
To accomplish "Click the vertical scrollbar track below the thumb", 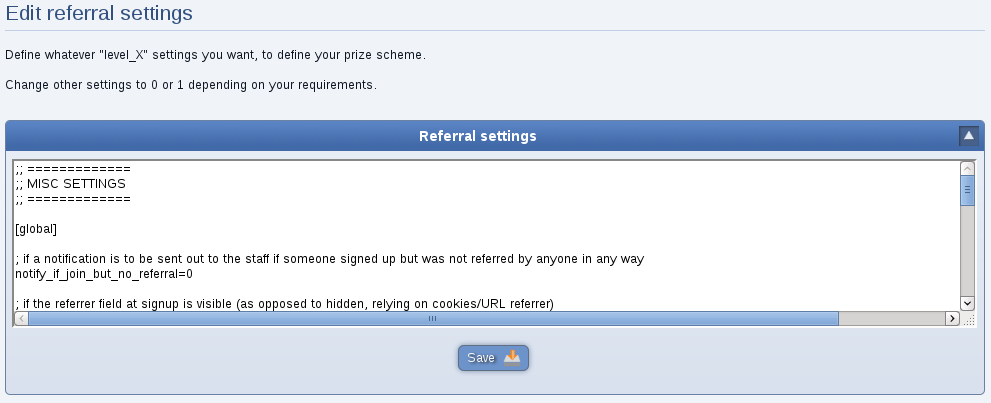I will point(967,250).
